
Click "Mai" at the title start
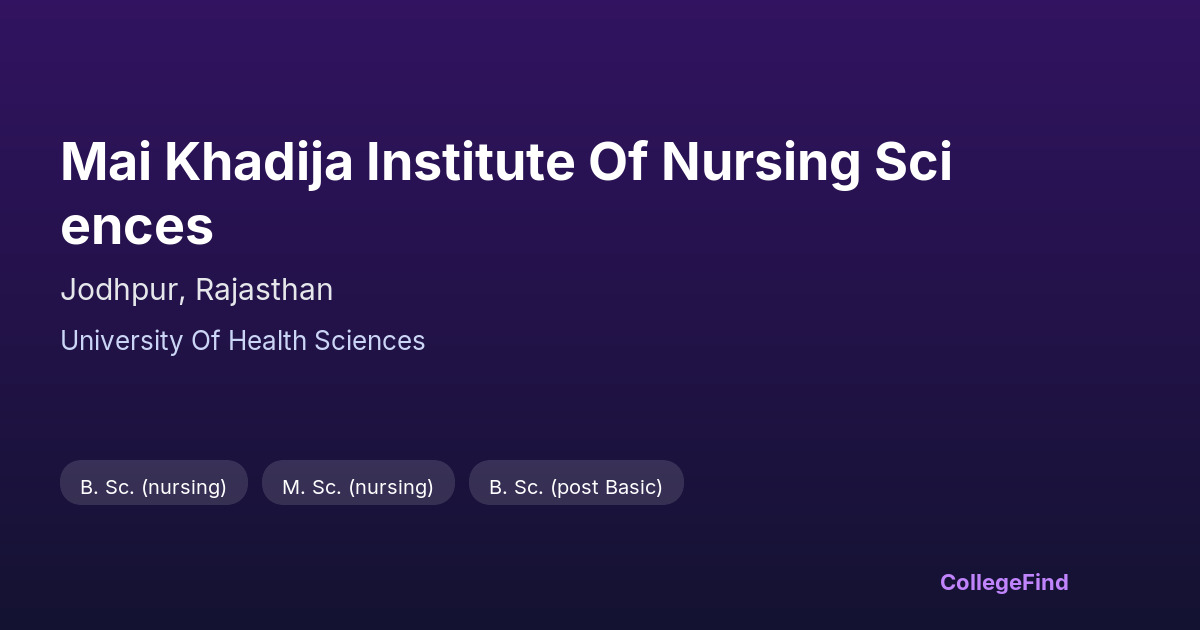(x=106, y=162)
